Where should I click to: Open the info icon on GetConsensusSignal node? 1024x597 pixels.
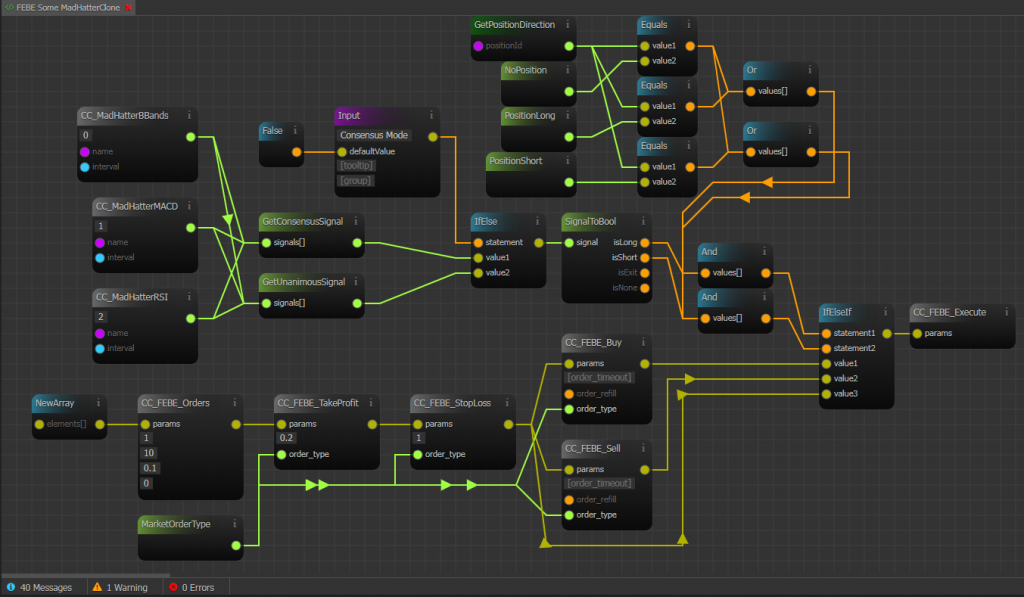(x=356, y=221)
